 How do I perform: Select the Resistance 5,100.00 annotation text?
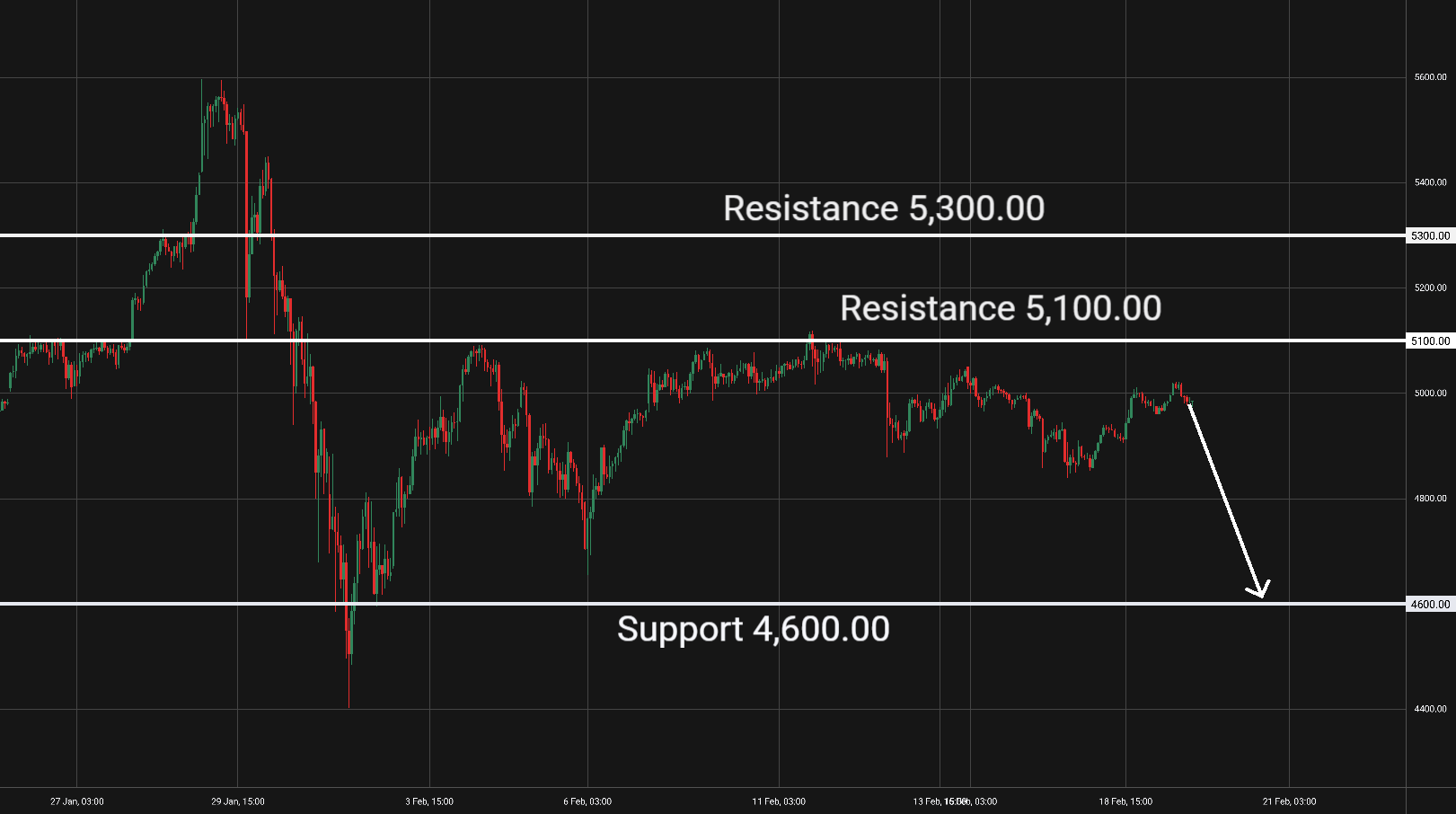click(1001, 308)
